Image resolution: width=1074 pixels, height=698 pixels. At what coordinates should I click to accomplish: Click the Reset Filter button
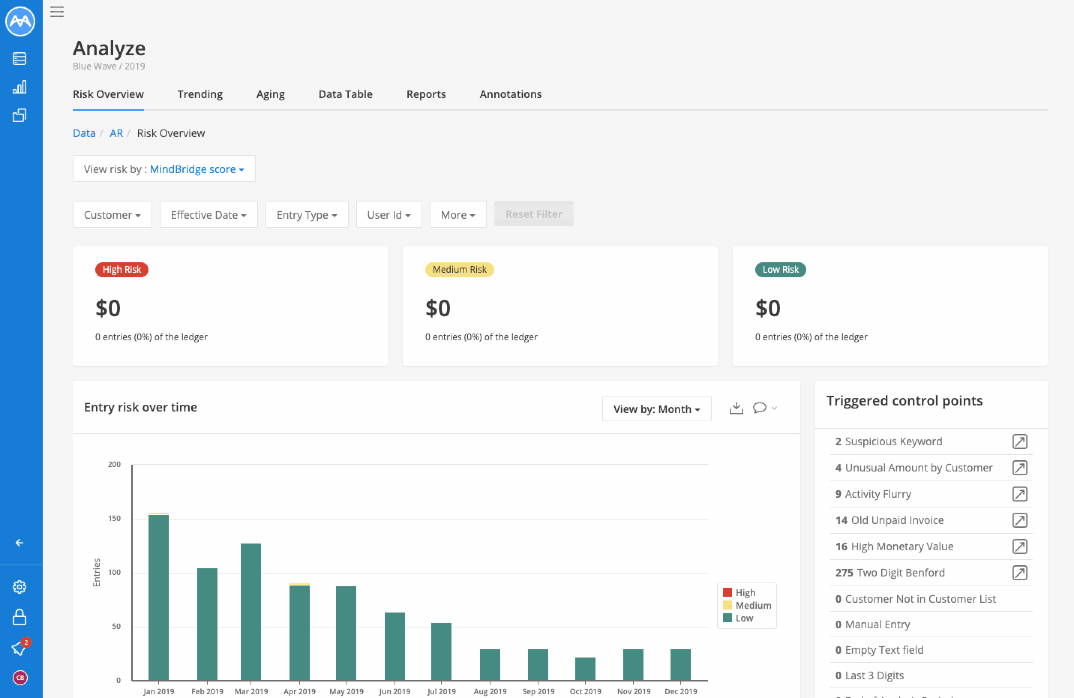[x=534, y=214]
